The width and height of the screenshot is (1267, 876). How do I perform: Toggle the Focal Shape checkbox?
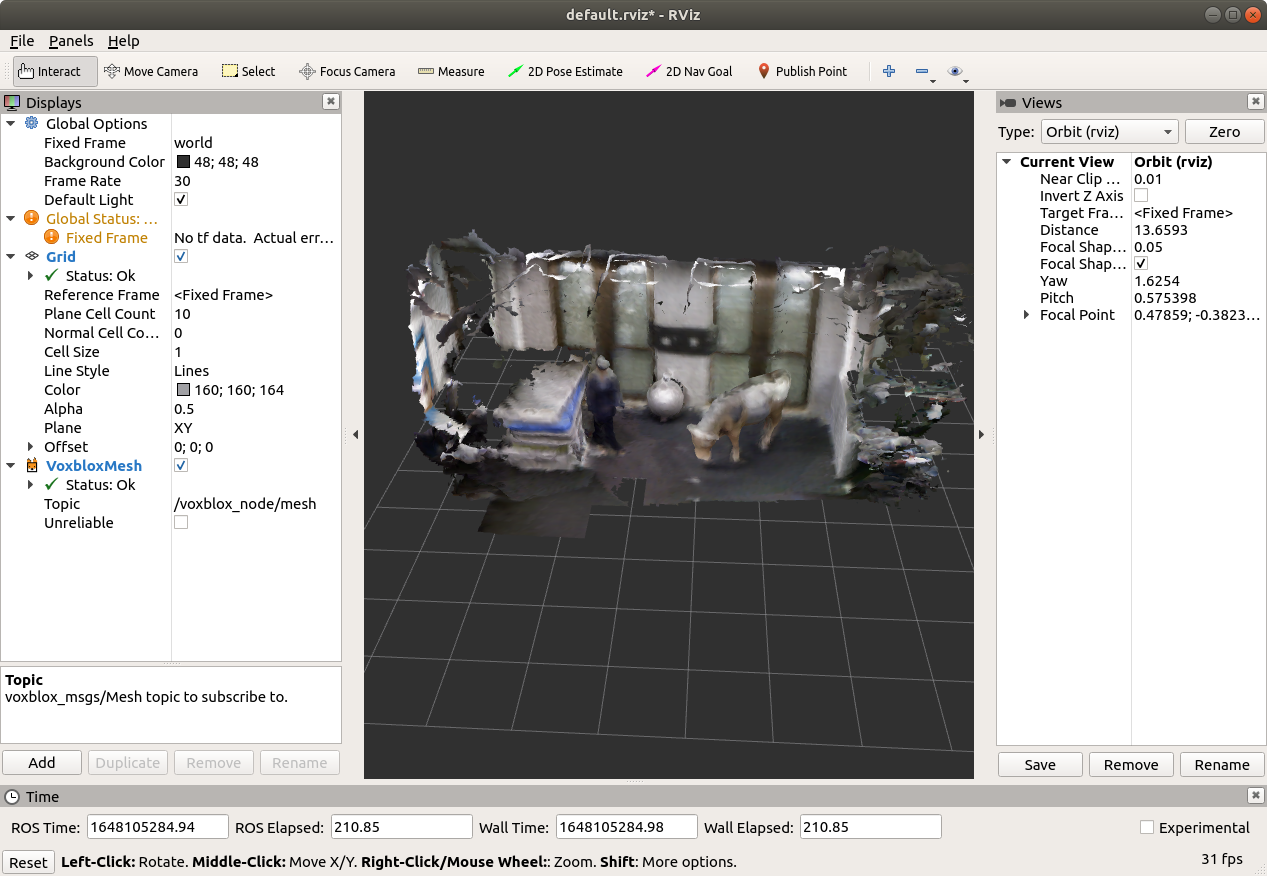(1141, 264)
